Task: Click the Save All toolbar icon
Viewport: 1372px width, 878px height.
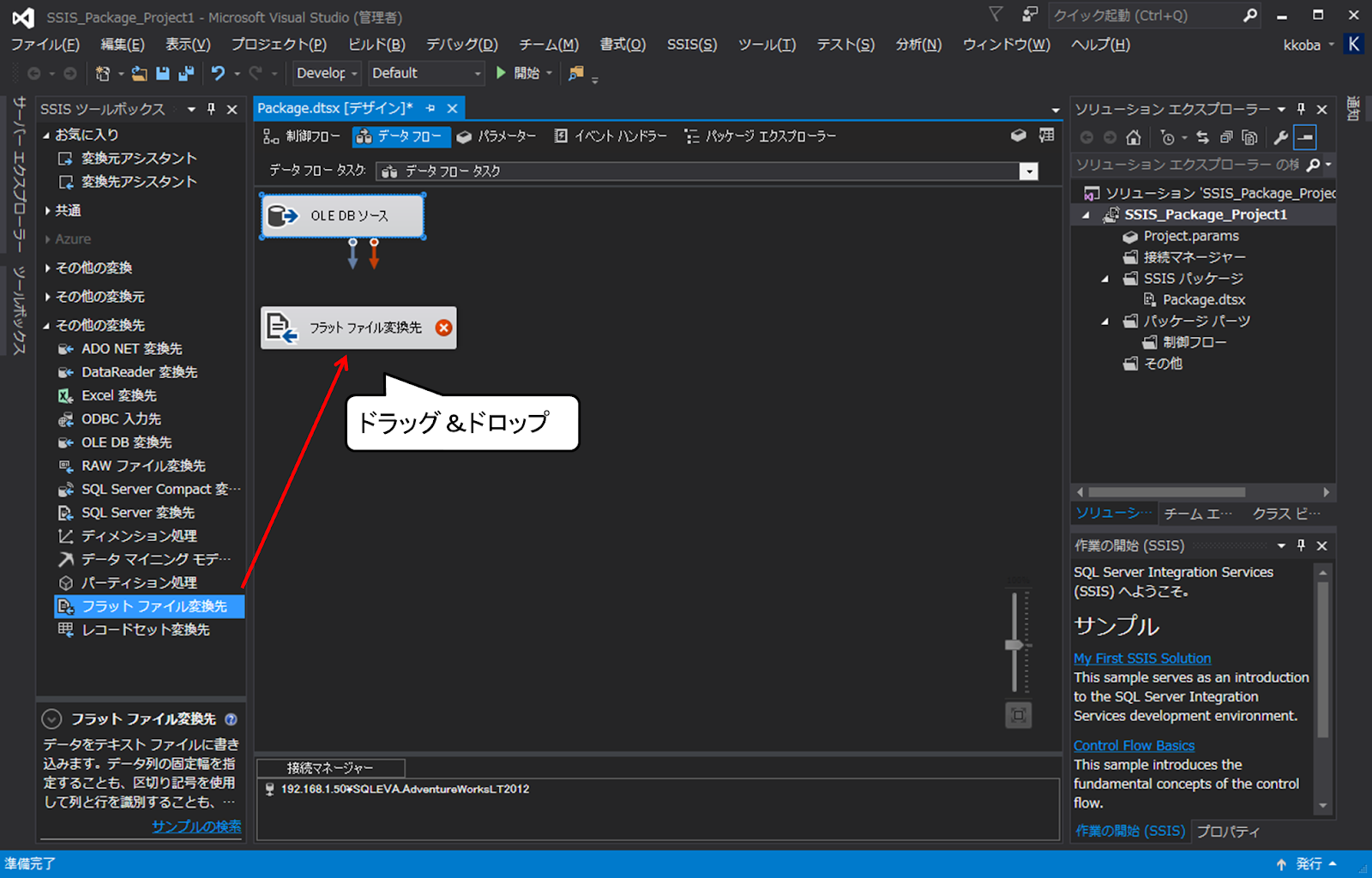Action: 185,74
